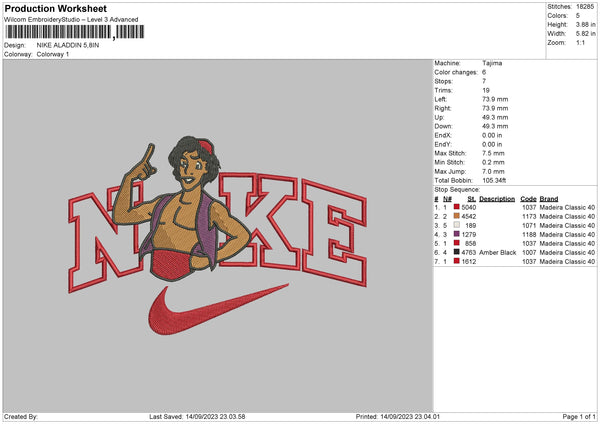The height and width of the screenshot is (424, 600).
Task: Click the EndX value '0.00 in'
Action: (492, 135)
